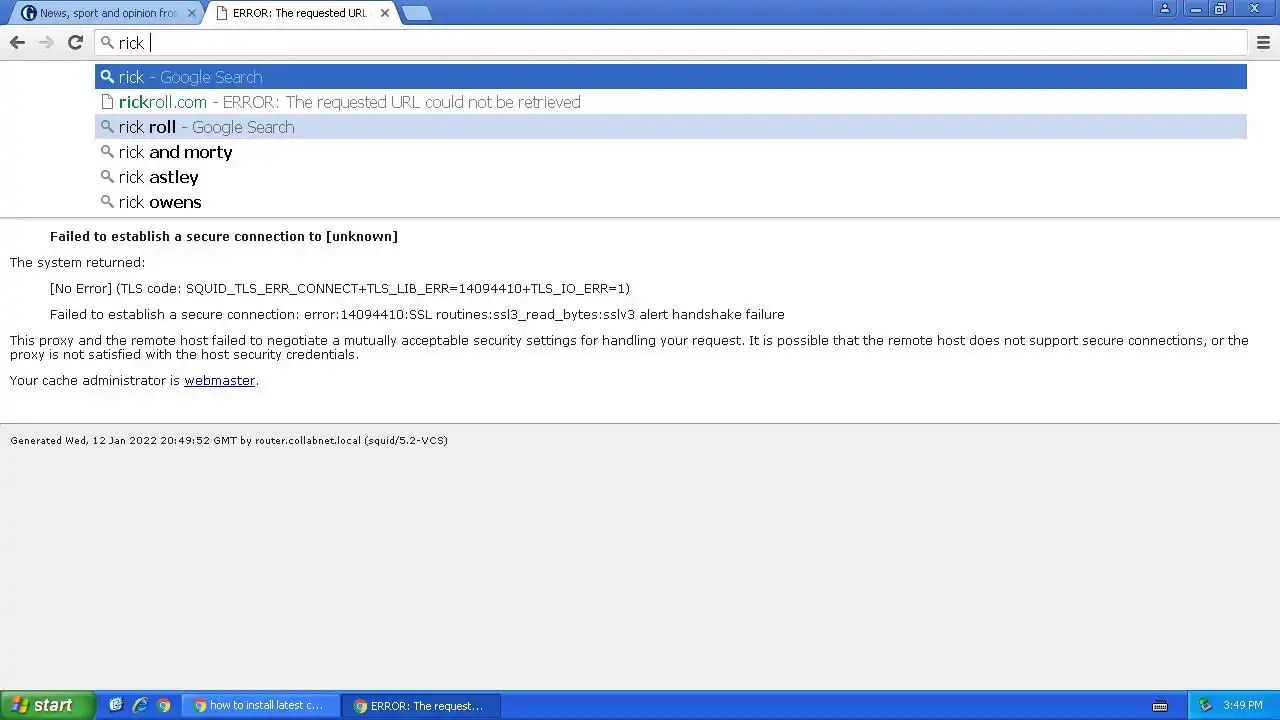Image resolution: width=1280 pixels, height=720 pixels.
Task: Close the 'News, sport and opinion' tab
Action: [x=192, y=13]
